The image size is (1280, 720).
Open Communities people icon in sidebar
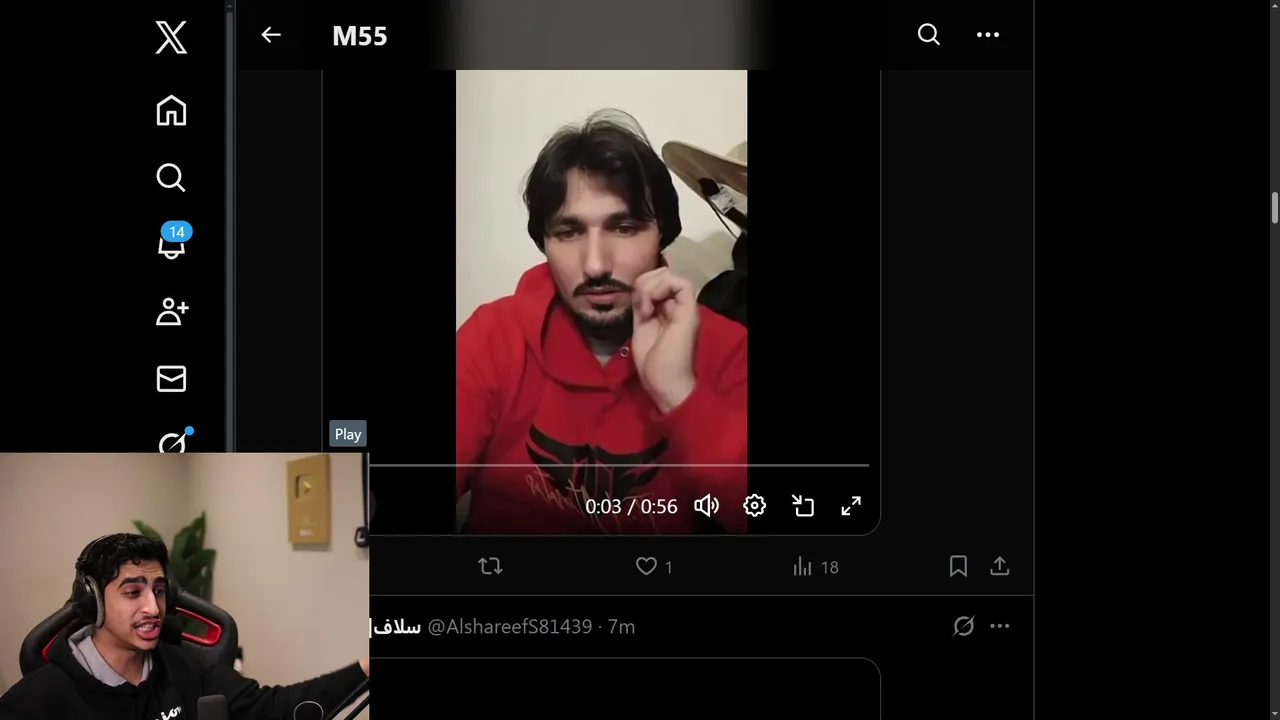tap(172, 311)
